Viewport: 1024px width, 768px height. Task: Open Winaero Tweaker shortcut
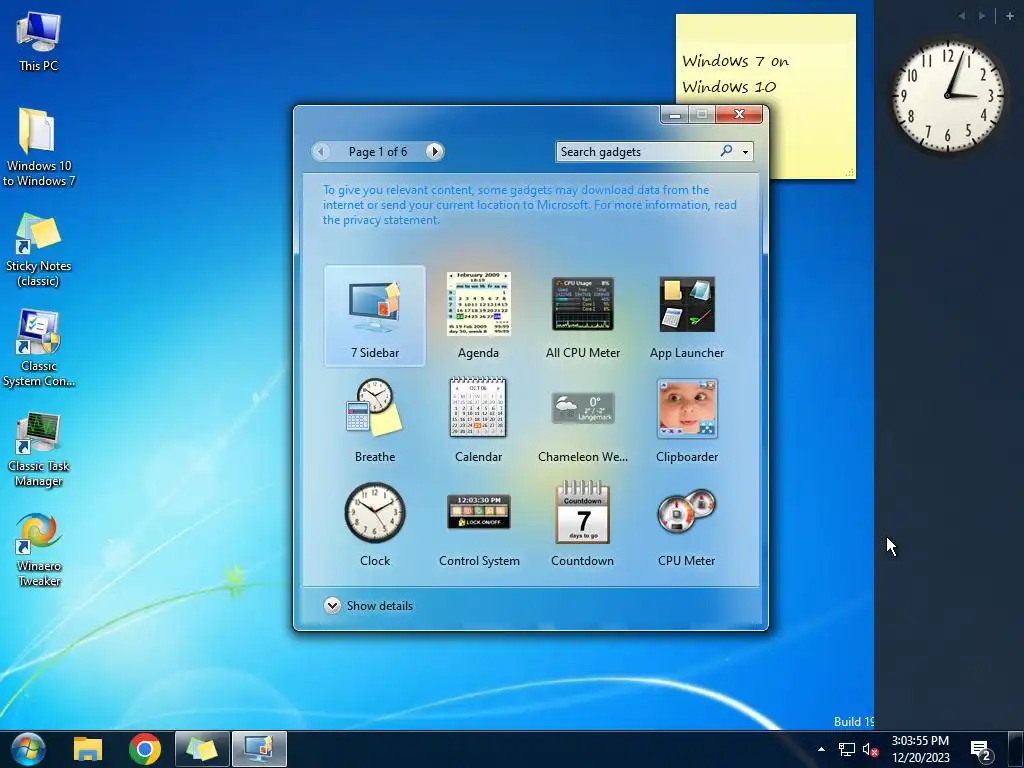click(39, 551)
